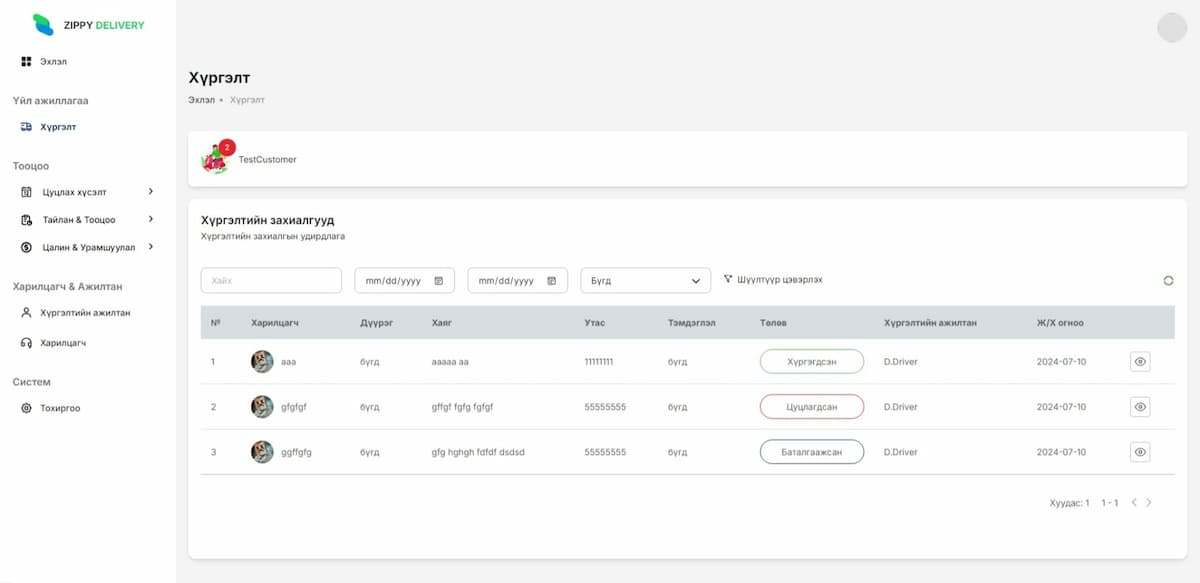Click the Шүүлтүүр цэвэрлэх clear filter button
The image size is (1200, 583).
(x=773, y=280)
